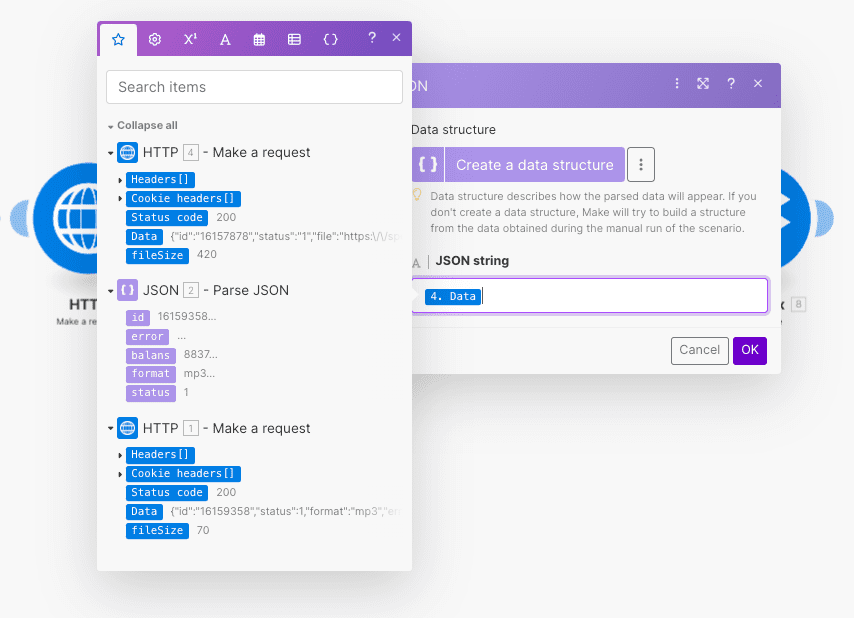Image resolution: width=854 pixels, height=618 pixels.
Task: Insert status pill from Parse JSON
Action: click(150, 393)
